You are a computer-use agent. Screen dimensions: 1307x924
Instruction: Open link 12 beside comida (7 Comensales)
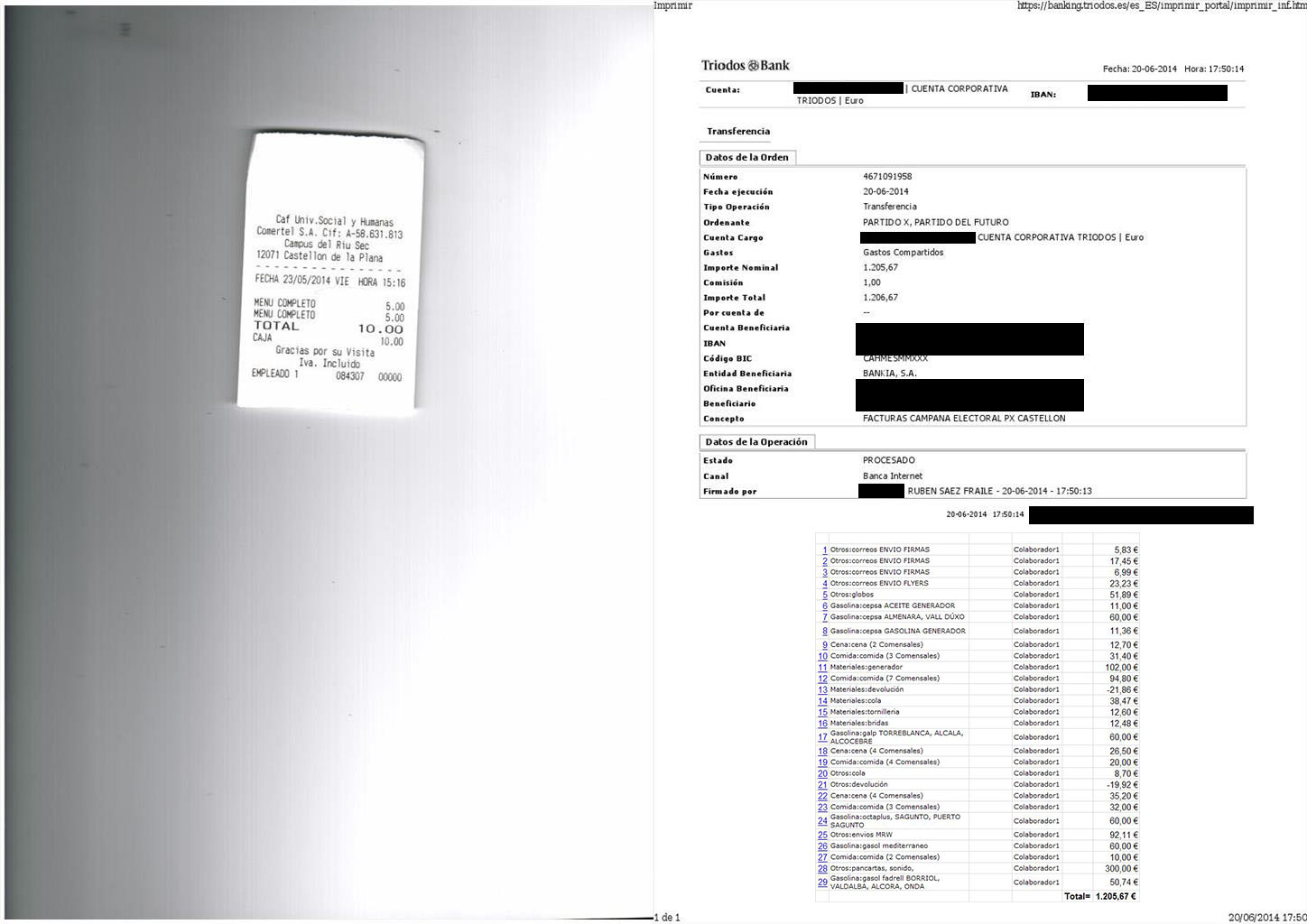click(x=822, y=679)
